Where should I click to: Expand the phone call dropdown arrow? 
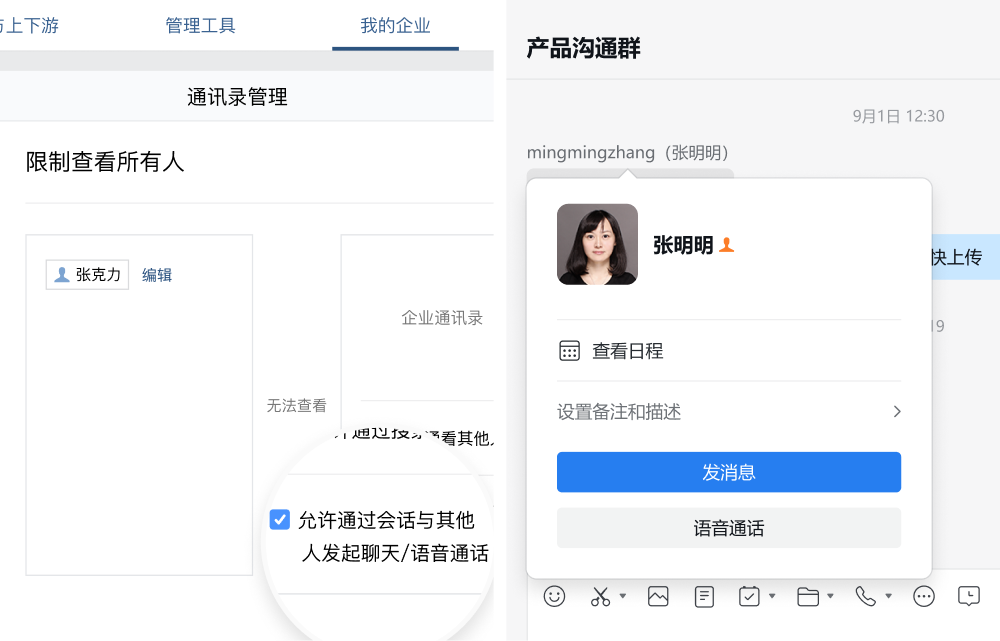click(x=888, y=596)
